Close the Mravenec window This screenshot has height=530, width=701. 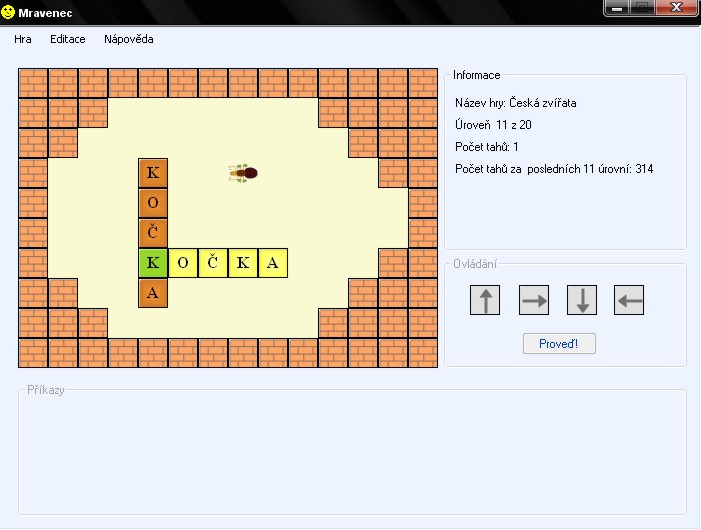point(676,8)
